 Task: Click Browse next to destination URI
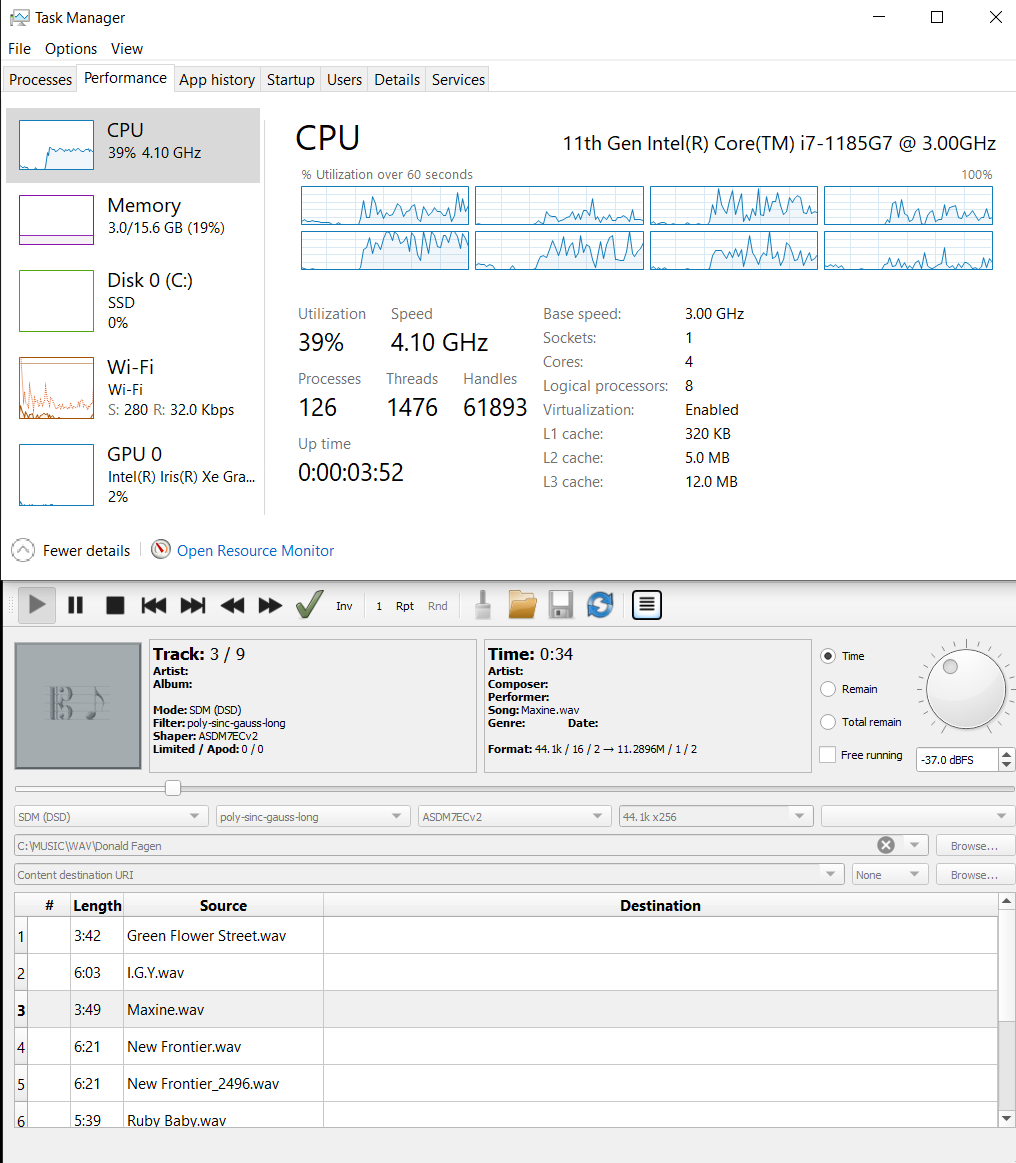[x=974, y=874]
